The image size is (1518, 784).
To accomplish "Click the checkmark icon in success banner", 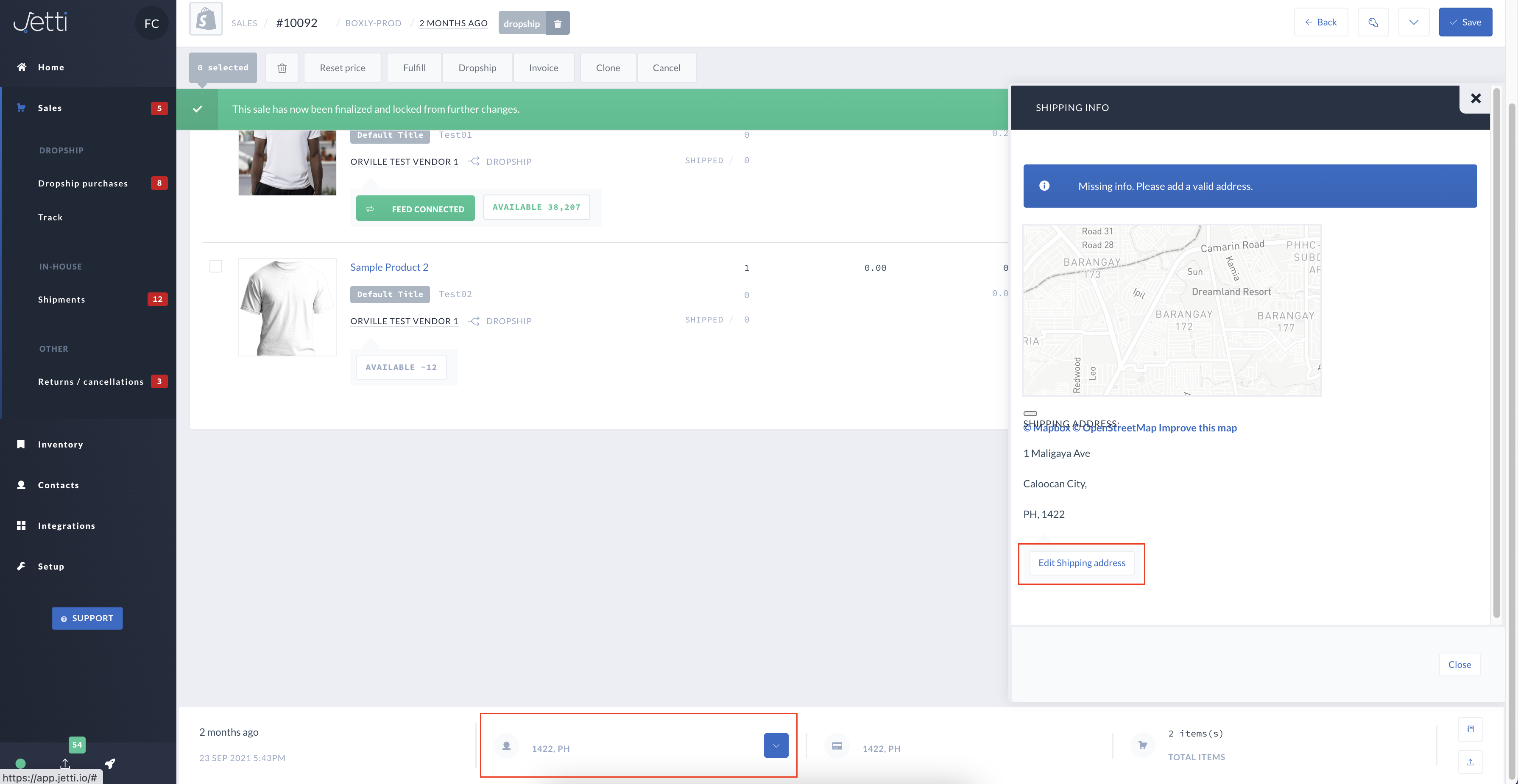I will tap(198, 109).
